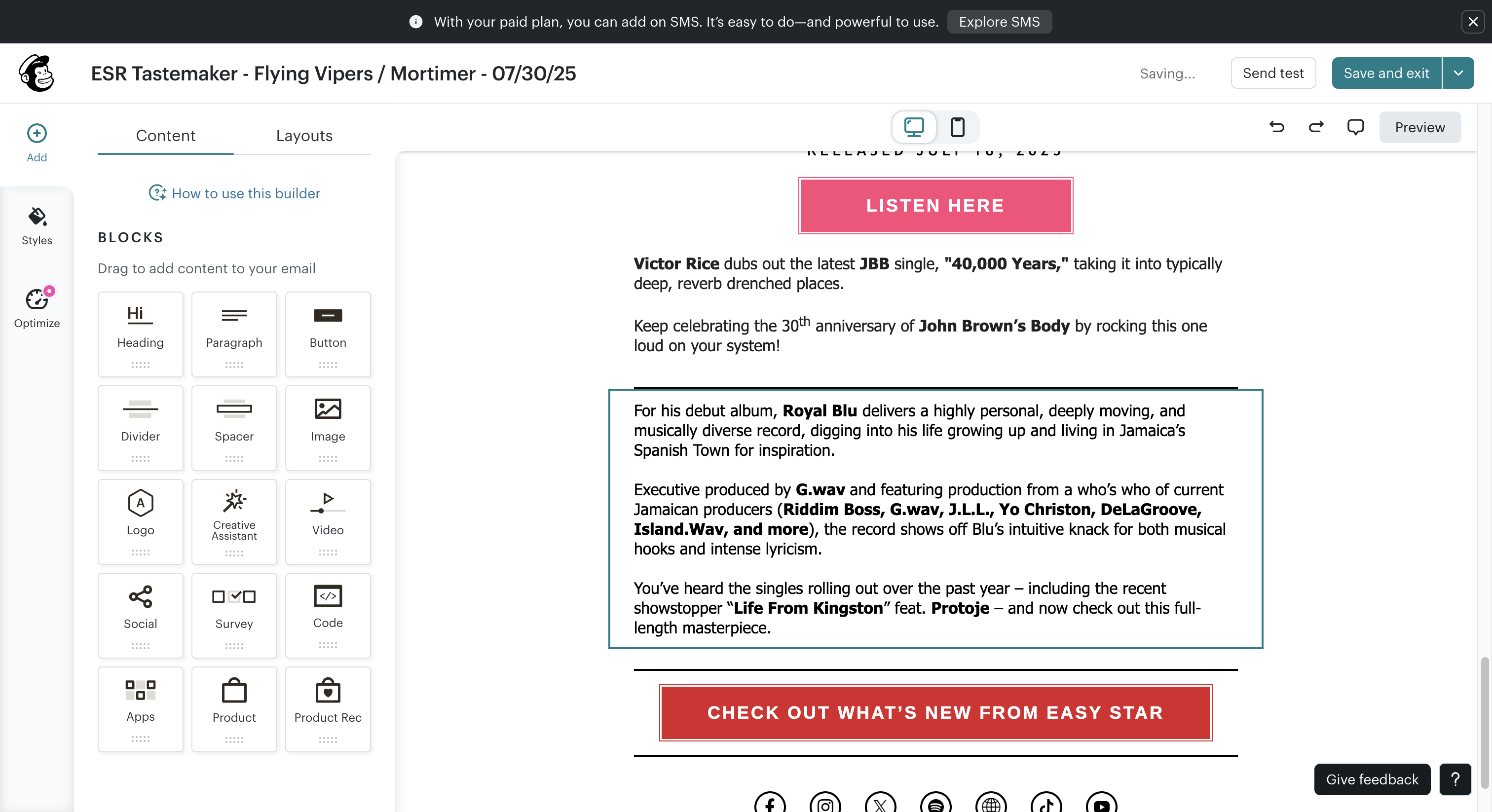Switch to the Layouts tab
1492x812 pixels.
pos(304,136)
